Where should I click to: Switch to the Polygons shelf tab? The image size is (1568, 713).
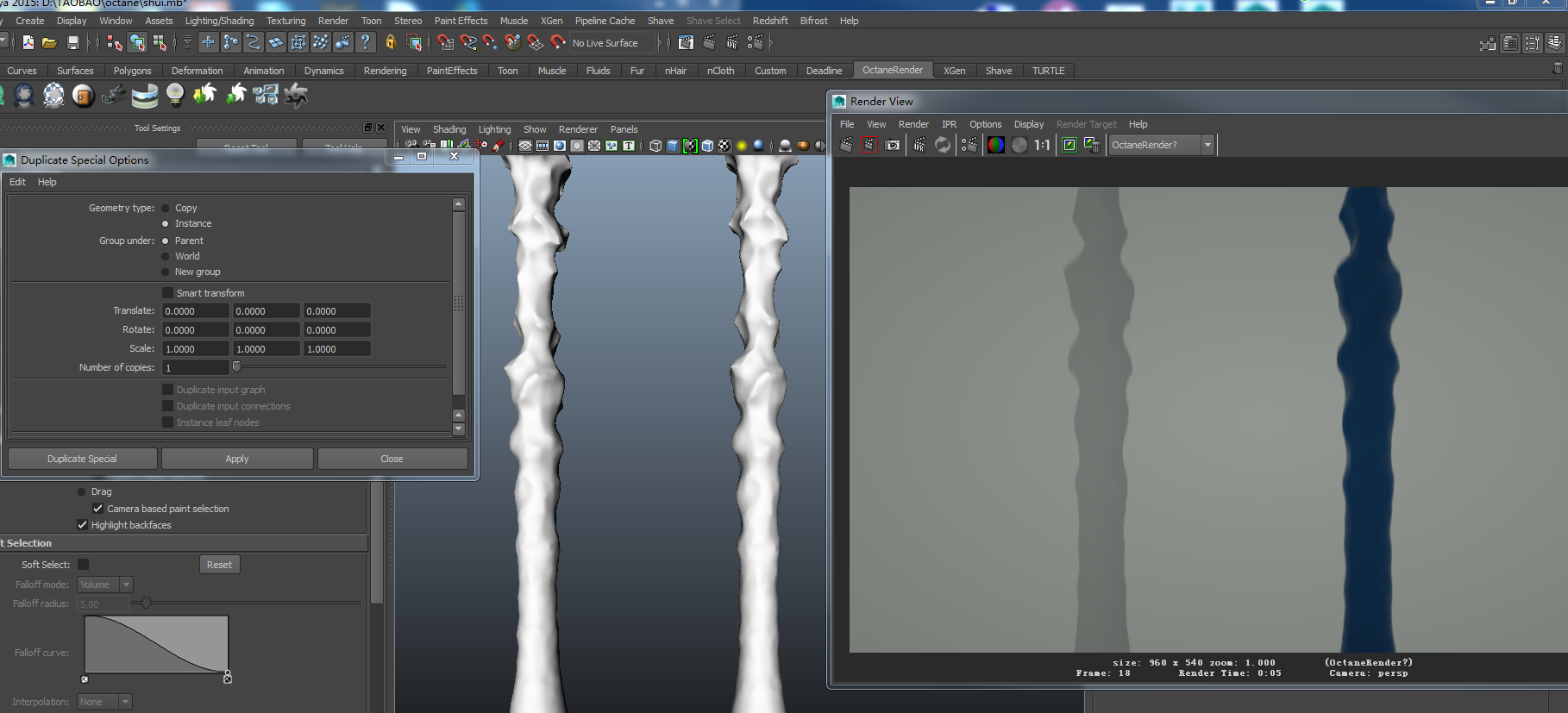coord(132,71)
